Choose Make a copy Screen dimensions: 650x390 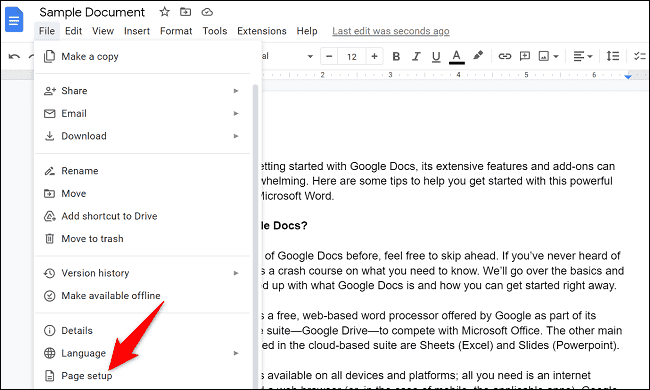pyautogui.click(x=143, y=56)
